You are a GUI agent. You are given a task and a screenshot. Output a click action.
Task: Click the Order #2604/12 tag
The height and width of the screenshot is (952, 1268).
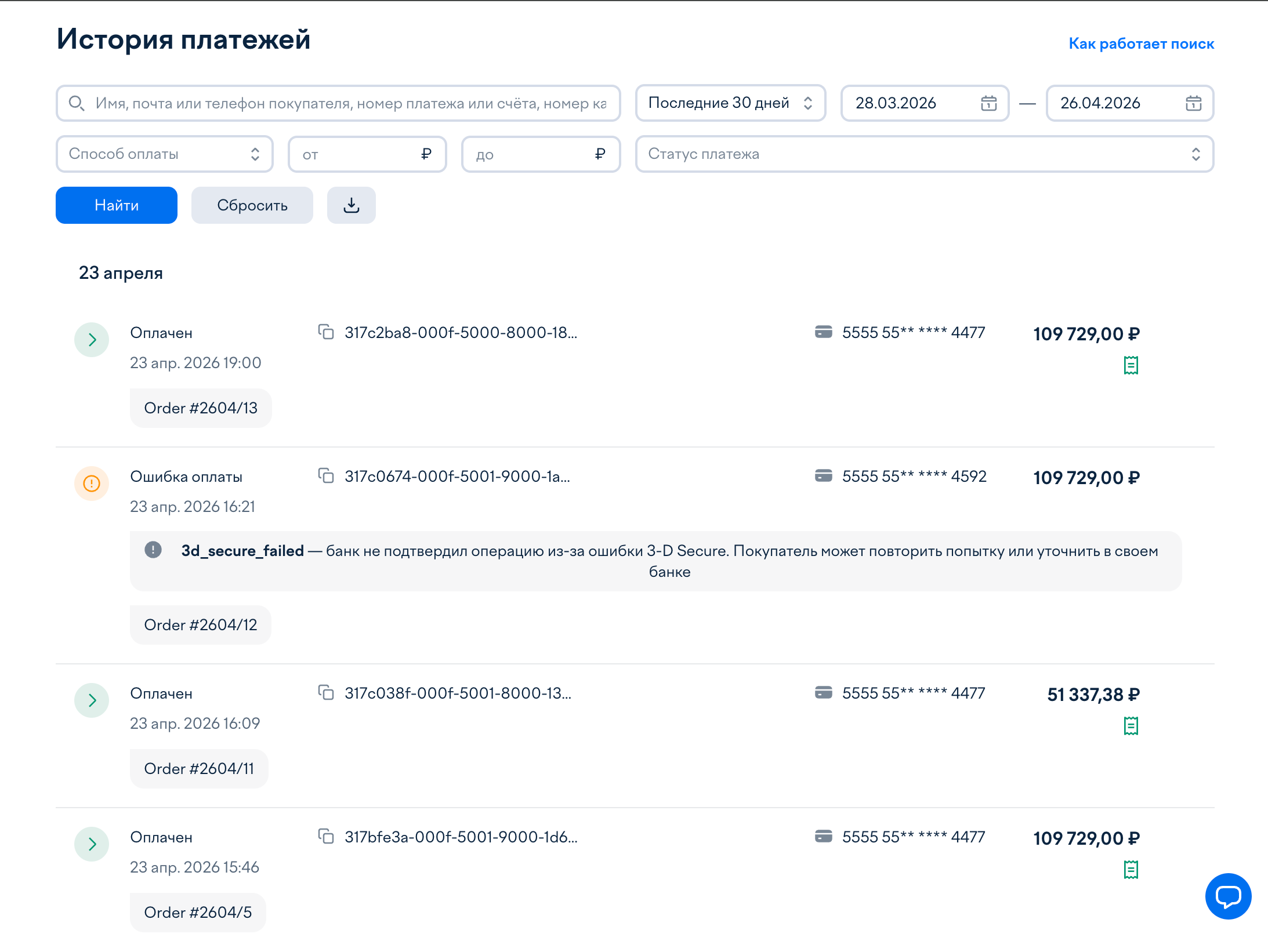[201, 624]
